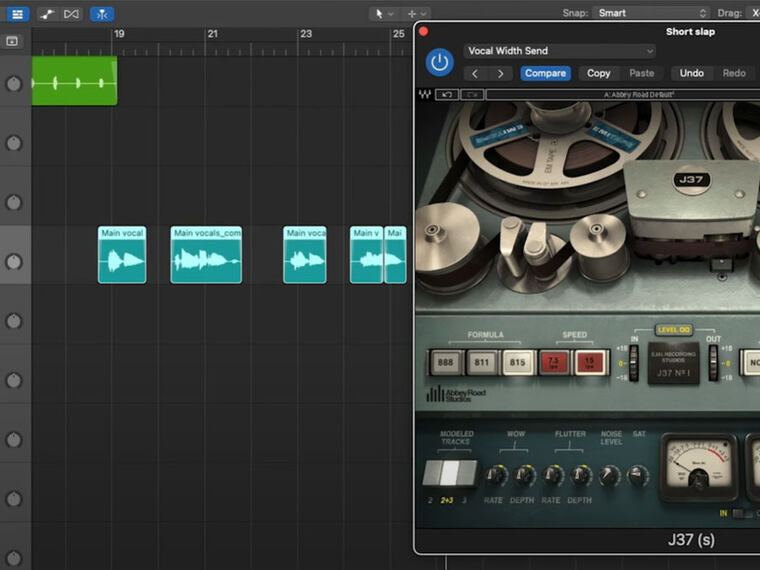Select the Main vocals_com audio region
This screenshot has height=570, width=760.
pyautogui.click(x=206, y=260)
